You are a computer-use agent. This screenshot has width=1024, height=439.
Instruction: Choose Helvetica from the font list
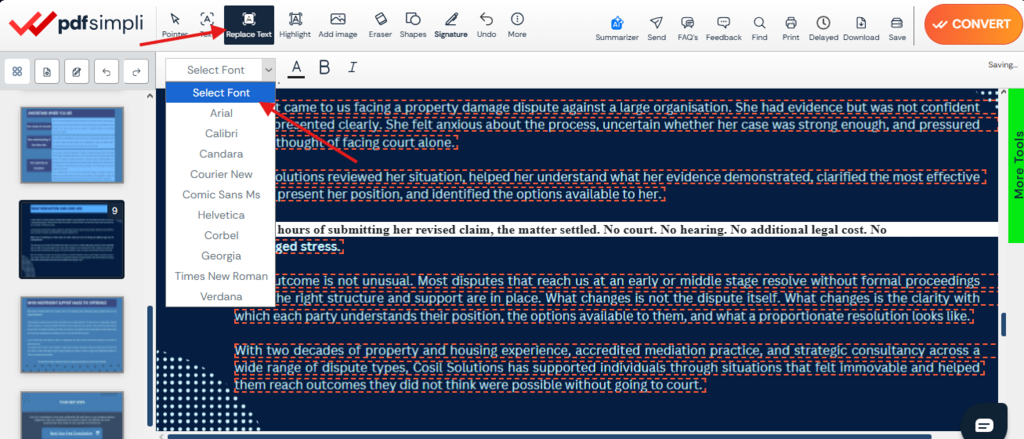tap(221, 215)
